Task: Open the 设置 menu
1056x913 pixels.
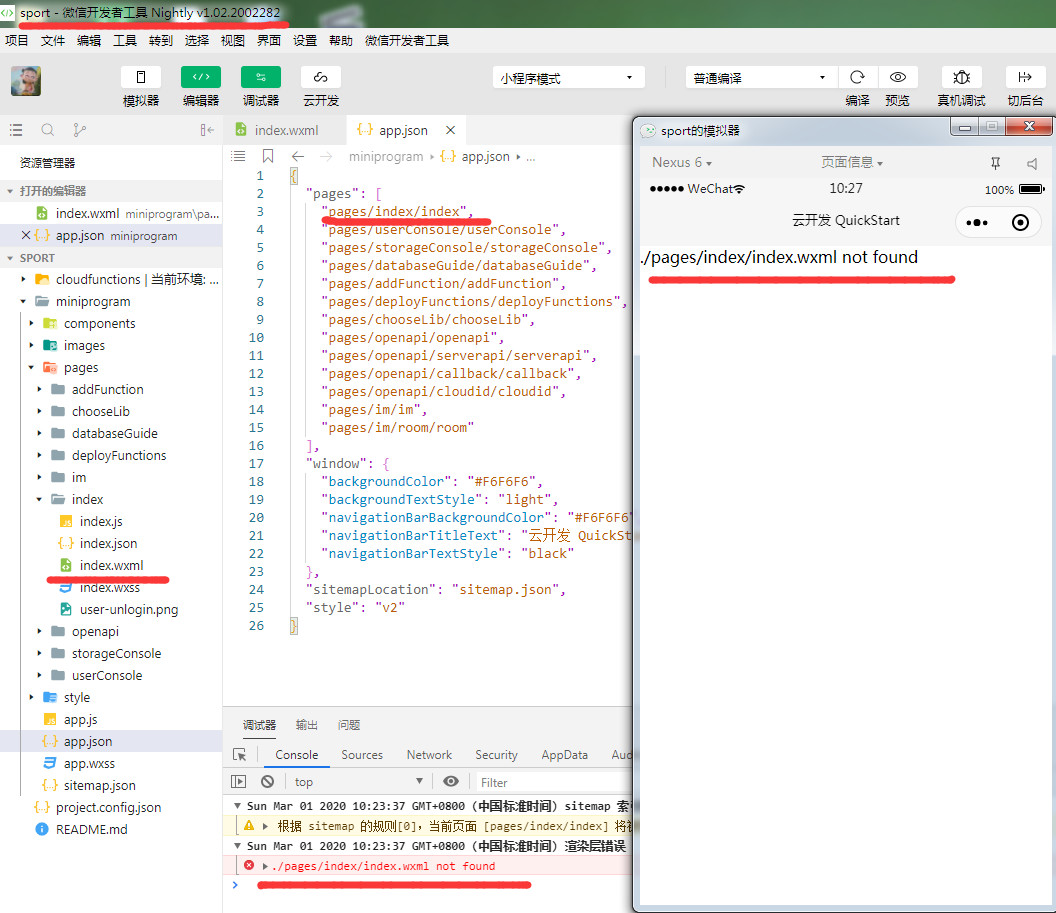Action: tap(304, 40)
